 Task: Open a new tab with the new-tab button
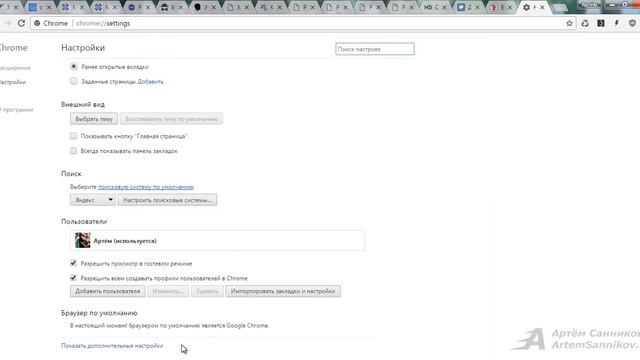coord(559,7)
